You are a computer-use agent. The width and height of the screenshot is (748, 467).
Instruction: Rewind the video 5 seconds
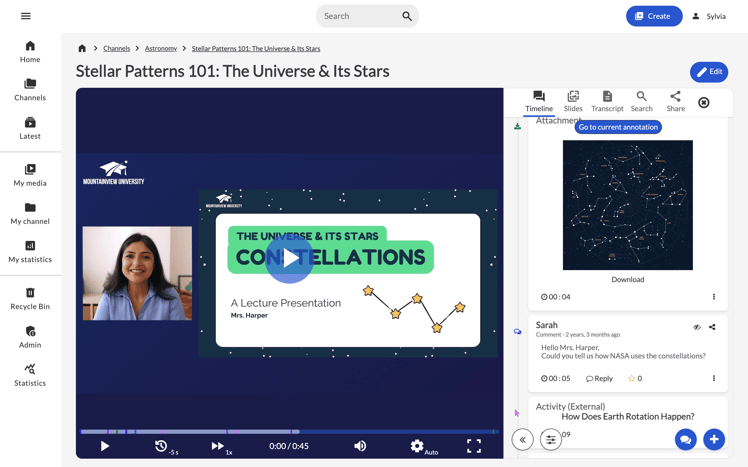click(162, 446)
